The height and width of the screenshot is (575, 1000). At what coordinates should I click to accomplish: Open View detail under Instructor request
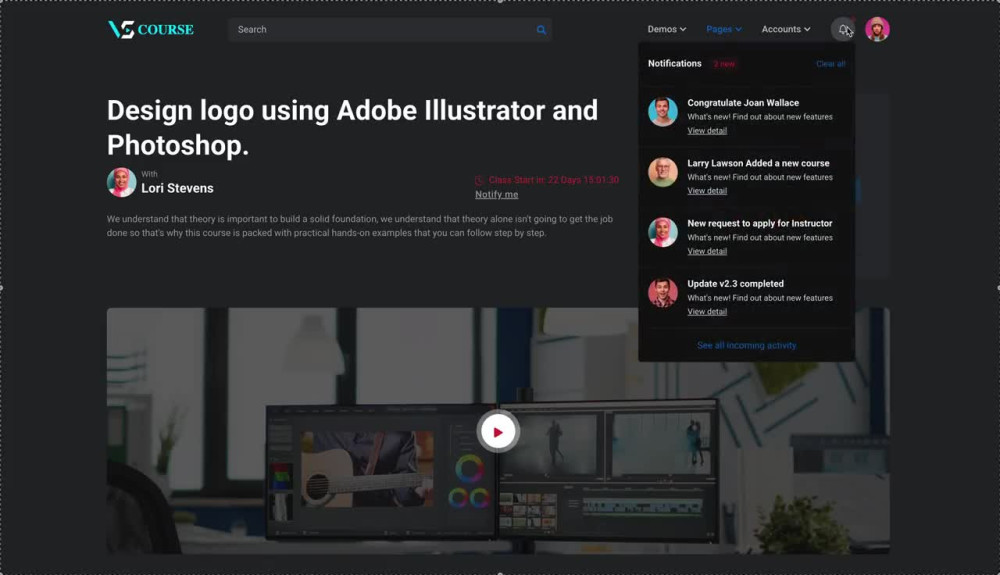(x=707, y=251)
